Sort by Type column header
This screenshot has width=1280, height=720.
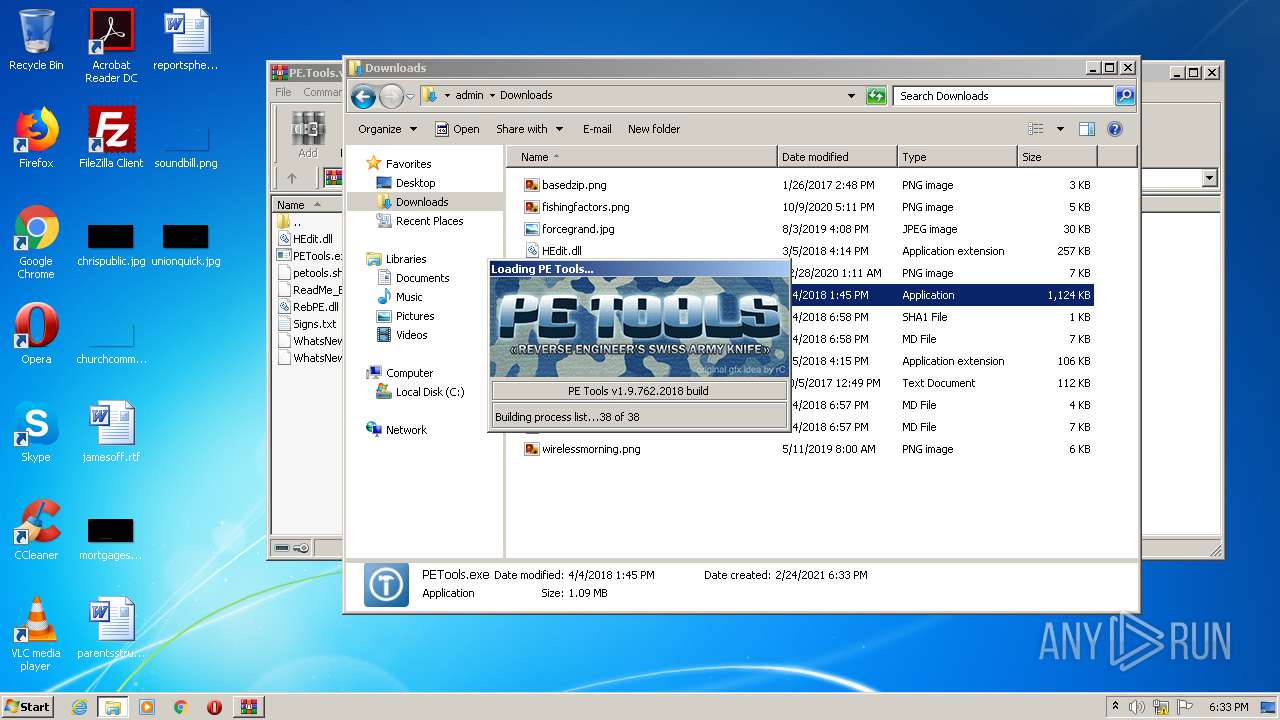click(x=957, y=157)
